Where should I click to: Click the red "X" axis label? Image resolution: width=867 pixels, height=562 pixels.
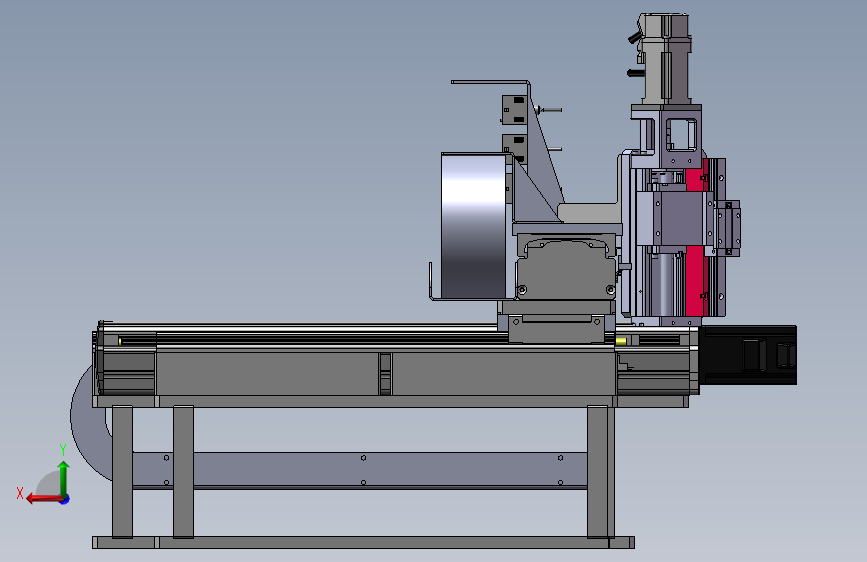[20, 493]
